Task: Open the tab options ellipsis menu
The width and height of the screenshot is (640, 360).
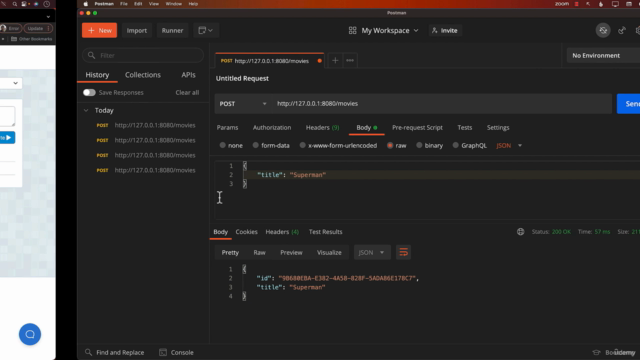Action: click(x=350, y=60)
